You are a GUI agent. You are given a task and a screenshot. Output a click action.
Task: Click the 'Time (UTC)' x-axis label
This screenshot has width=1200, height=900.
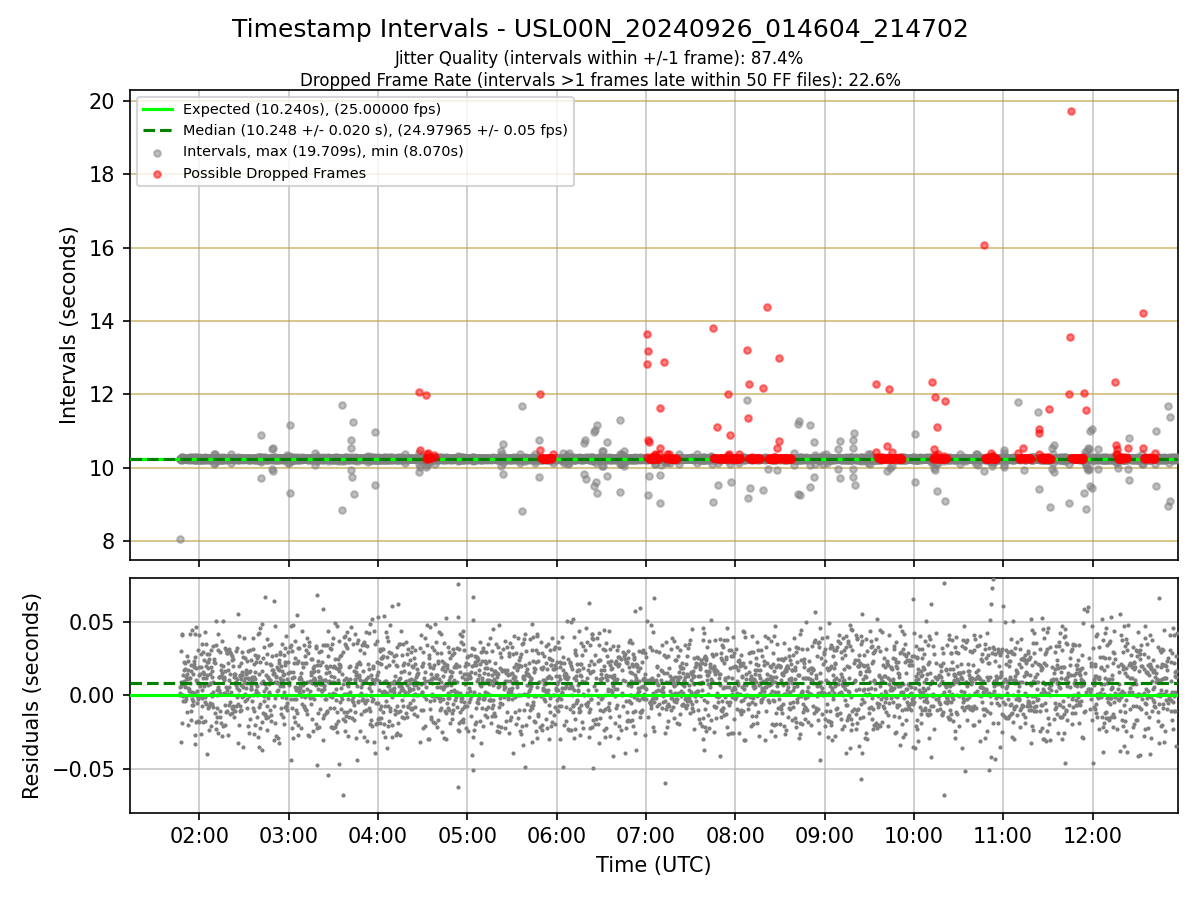(653, 865)
